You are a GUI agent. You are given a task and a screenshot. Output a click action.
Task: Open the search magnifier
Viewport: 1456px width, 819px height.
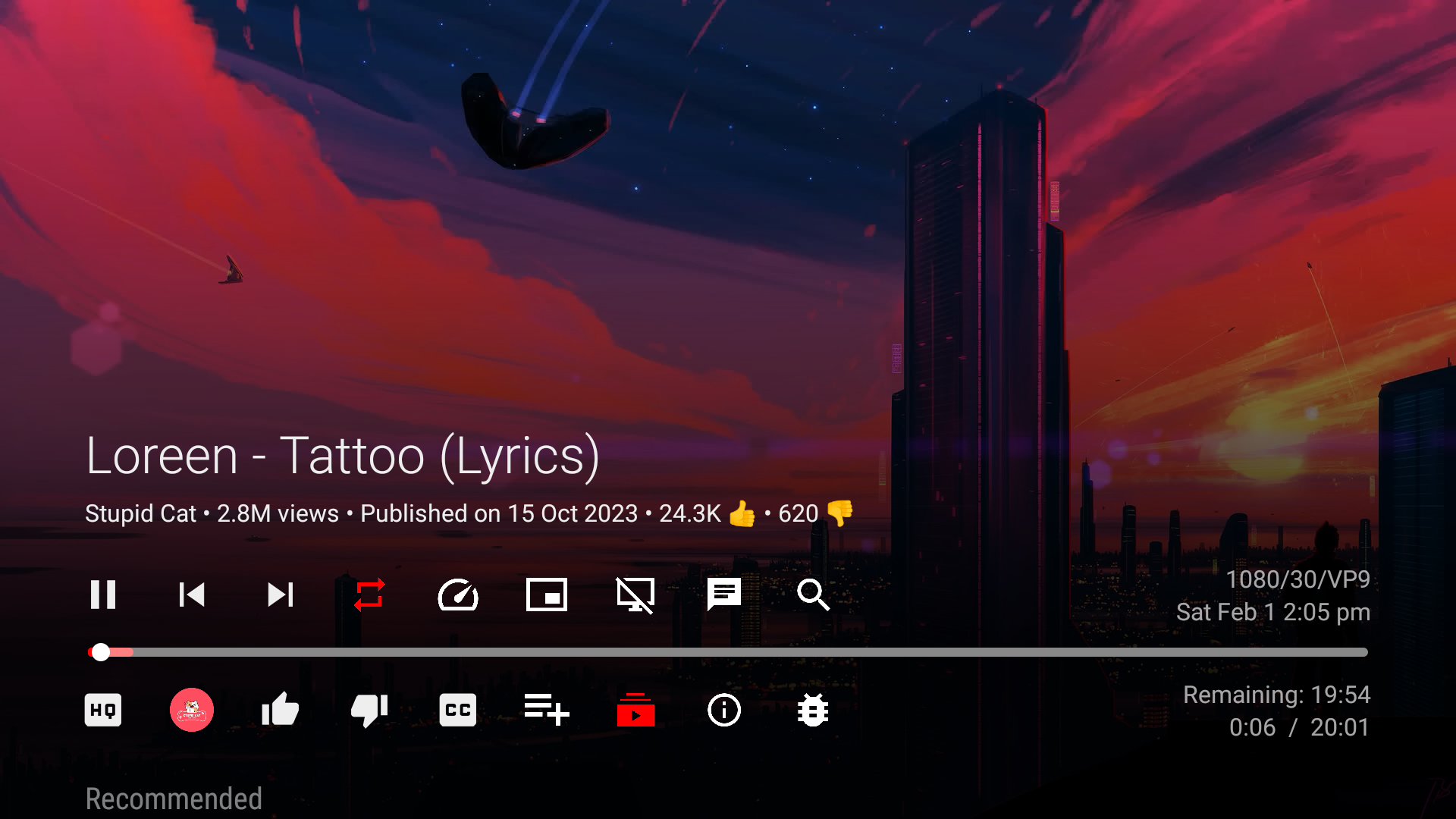[x=813, y=595]
